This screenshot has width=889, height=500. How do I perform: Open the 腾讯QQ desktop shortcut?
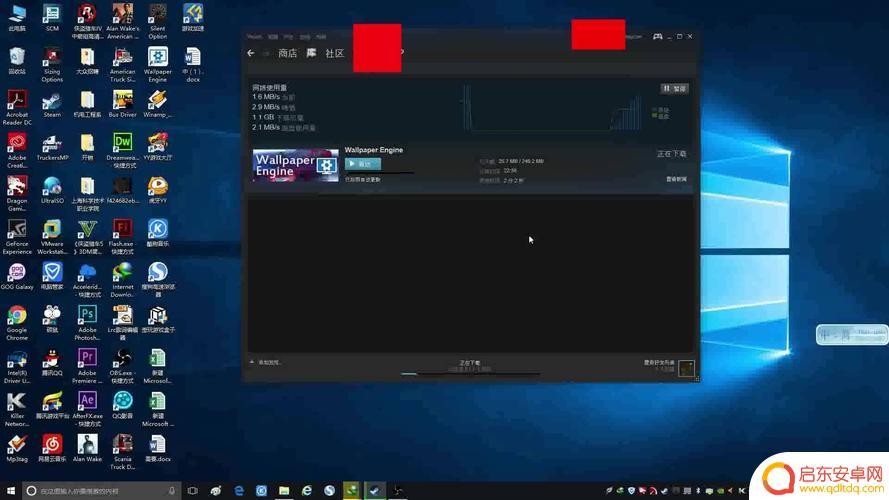point(52,363)
